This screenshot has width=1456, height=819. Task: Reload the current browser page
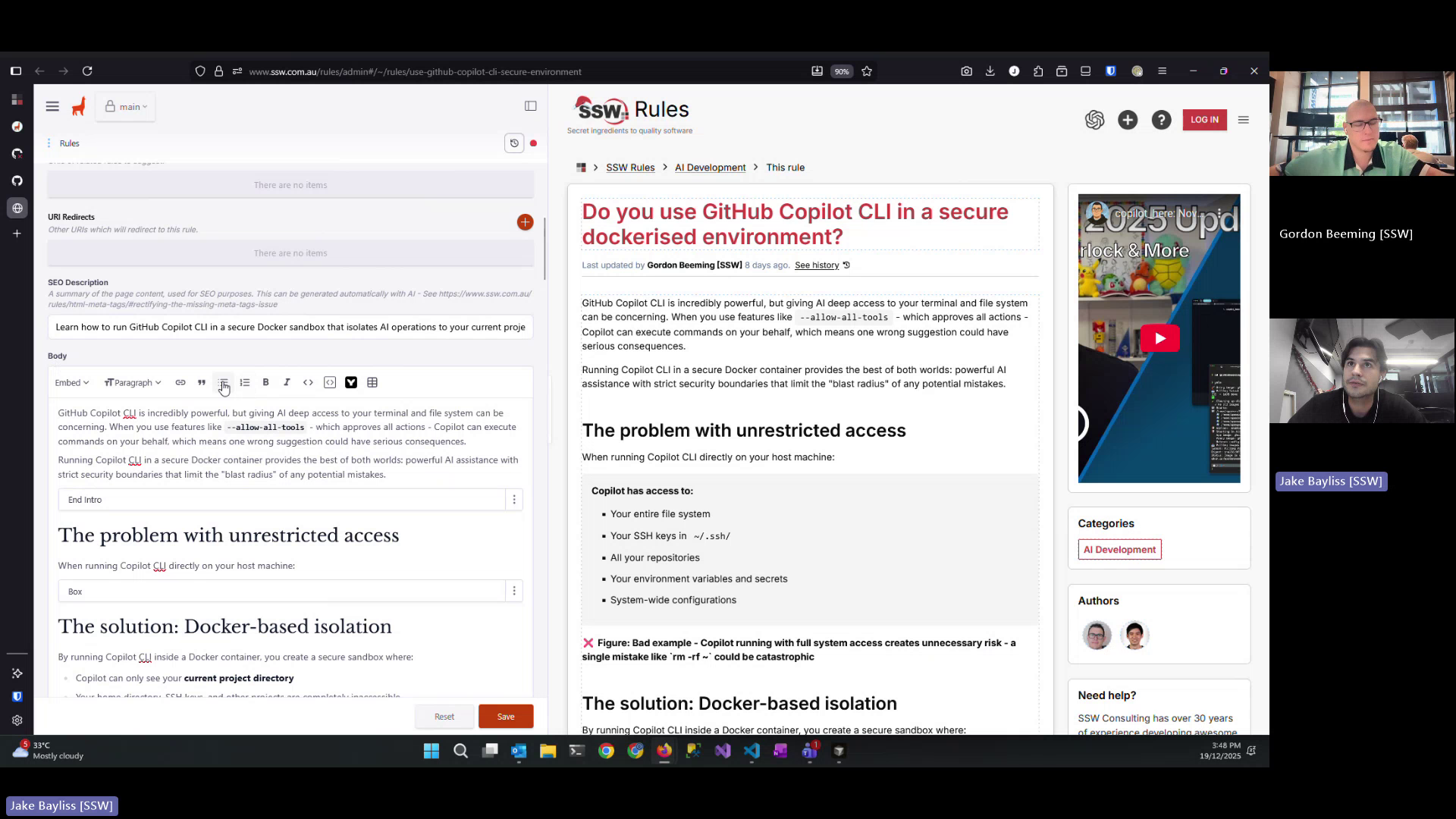coord(87,71)
